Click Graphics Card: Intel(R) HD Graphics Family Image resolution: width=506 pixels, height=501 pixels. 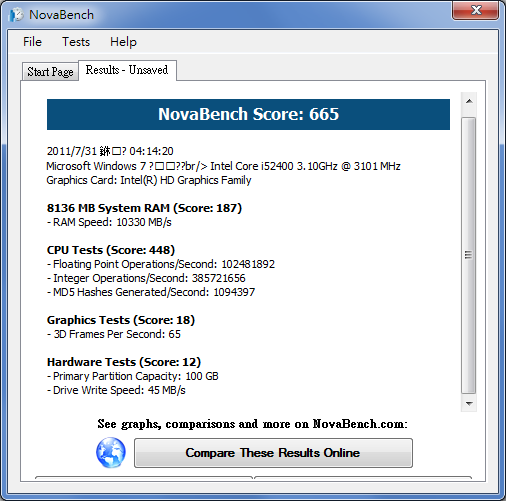click(149, 180)
